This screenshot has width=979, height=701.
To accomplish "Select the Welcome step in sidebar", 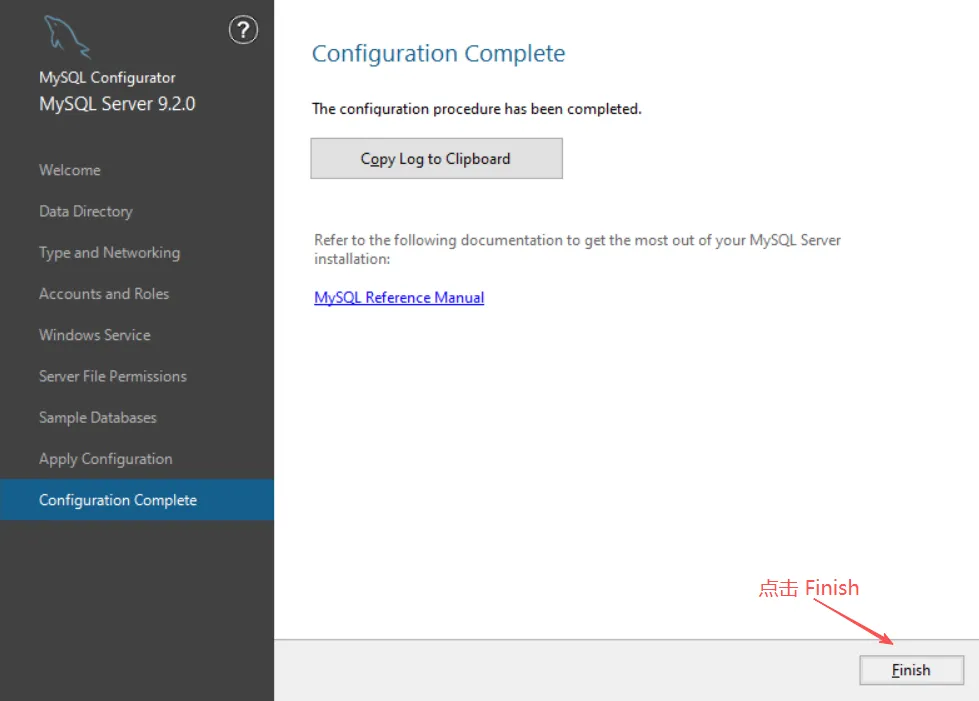I will (69, 170).
